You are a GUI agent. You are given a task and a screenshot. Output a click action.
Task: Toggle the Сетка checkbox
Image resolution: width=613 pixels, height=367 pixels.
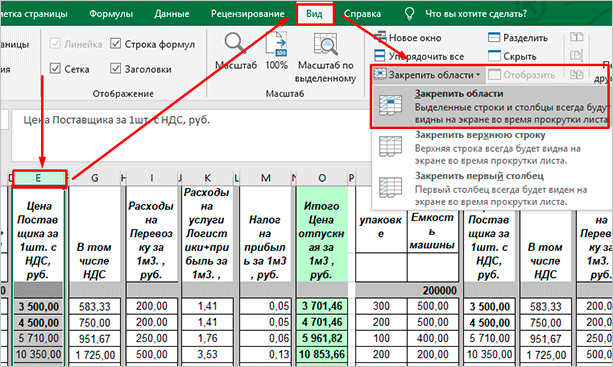point(55,68)
